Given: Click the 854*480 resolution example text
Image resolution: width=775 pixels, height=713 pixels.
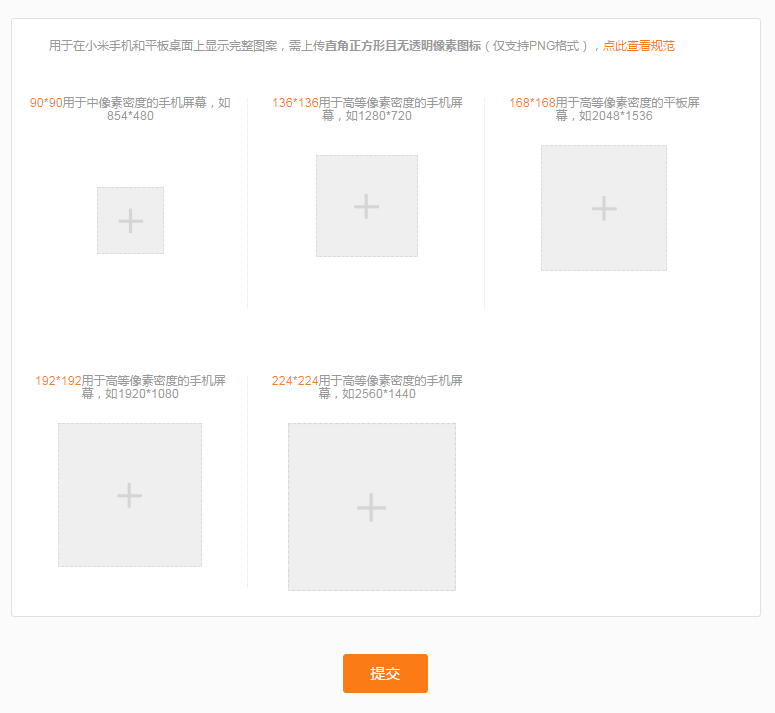Looking at the screenshot, I should (130, 116).
